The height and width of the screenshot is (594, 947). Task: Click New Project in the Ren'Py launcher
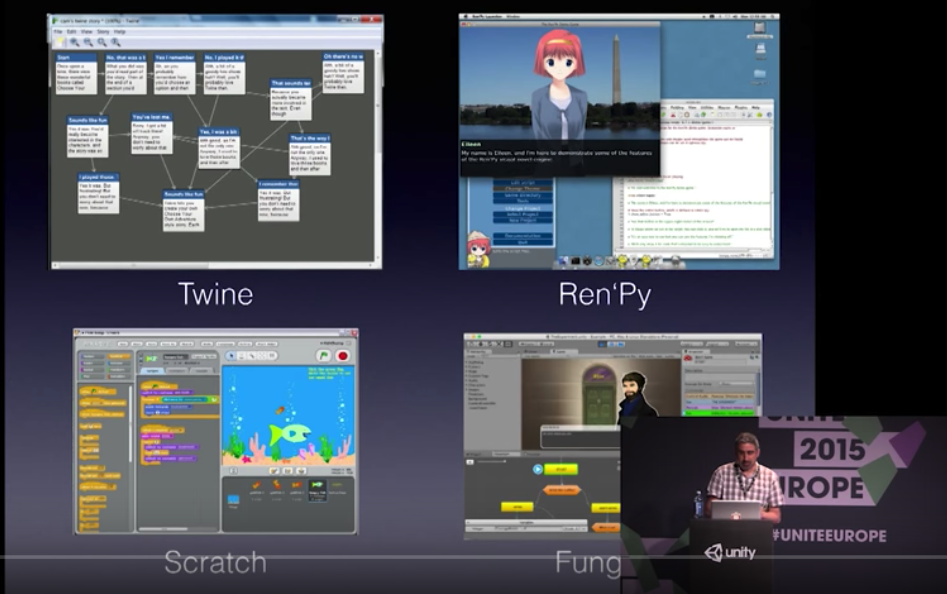[x=523, y=220]
